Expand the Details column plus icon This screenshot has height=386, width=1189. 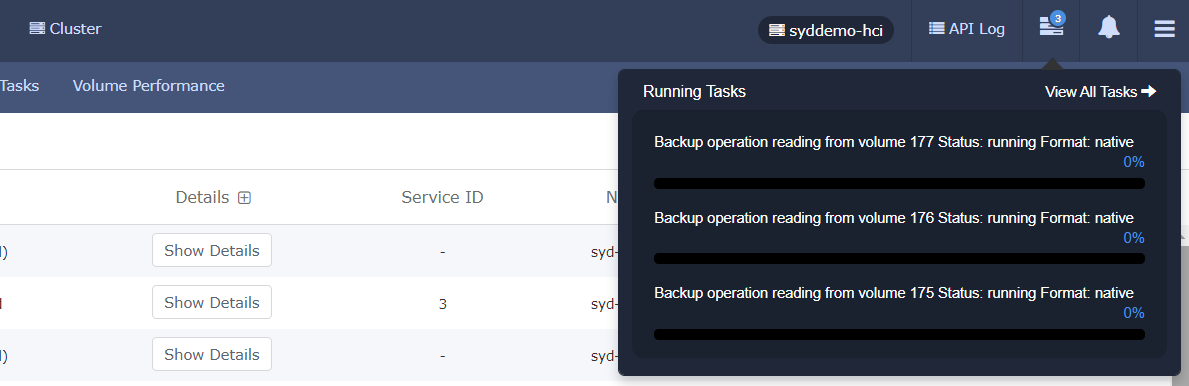tap(244, 198)
